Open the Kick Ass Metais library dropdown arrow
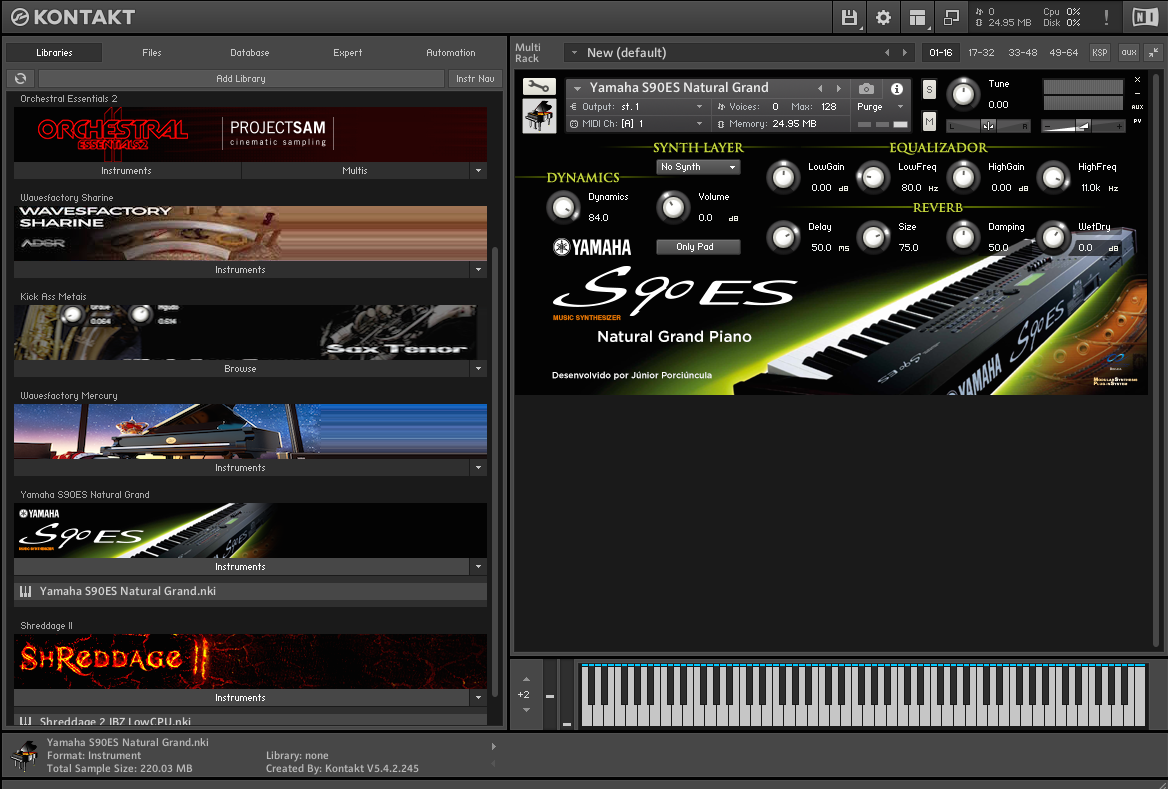Viewport: 1168px width, 789px height. pos(478,369)
